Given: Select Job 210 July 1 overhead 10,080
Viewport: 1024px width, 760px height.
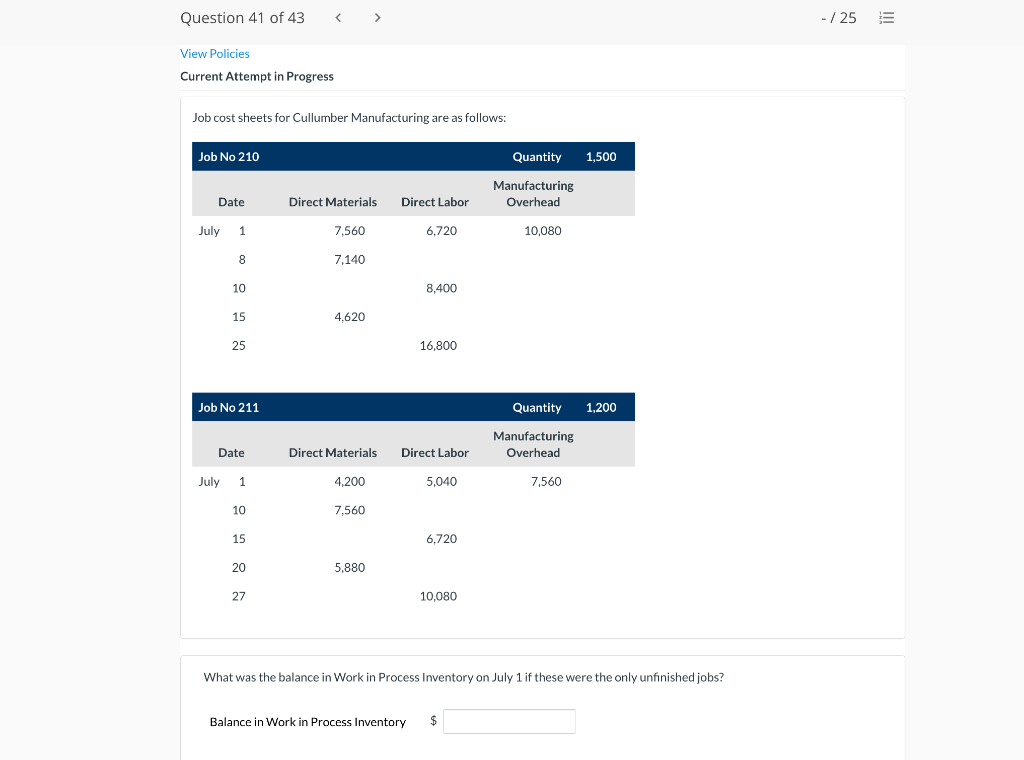Looking at the screenshot, I should 543,230.
